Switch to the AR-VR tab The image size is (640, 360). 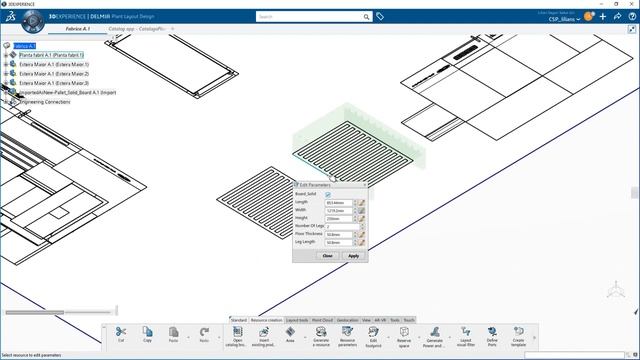[380, 320]
